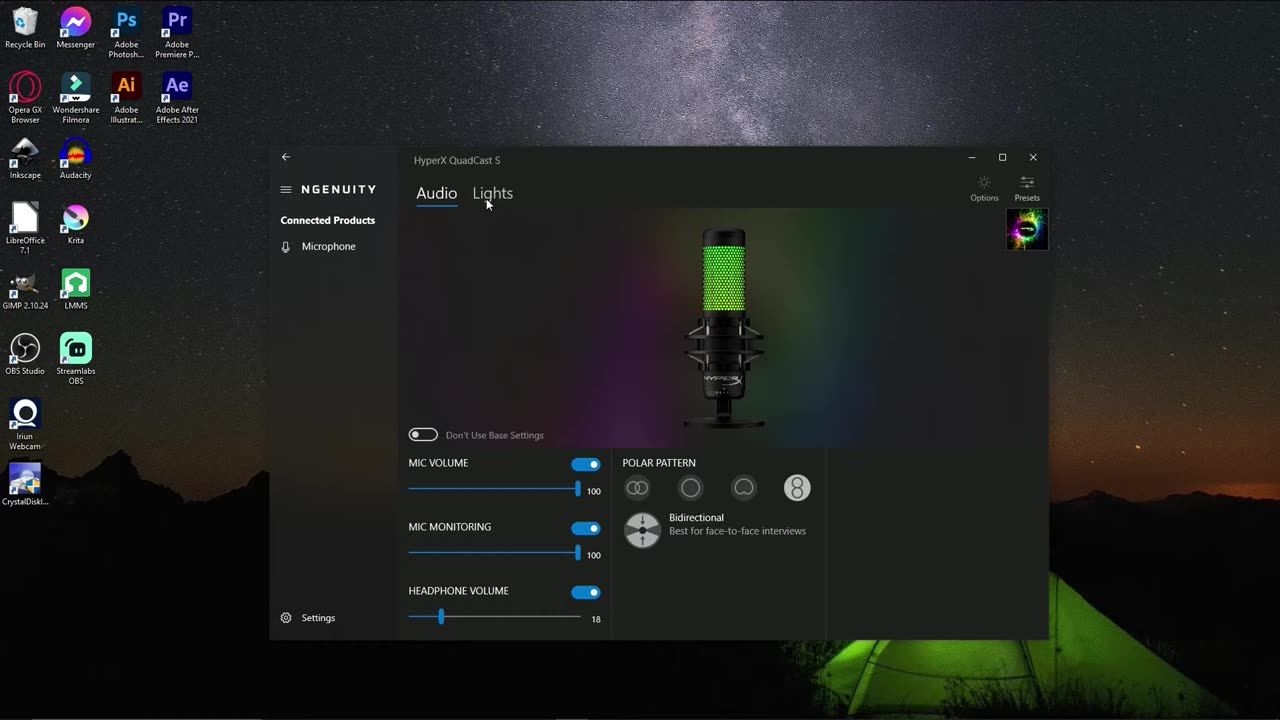Click the HyperX QuadCast S title
This screenshot has height=720, width=1280.
click(x=457, y=160)
